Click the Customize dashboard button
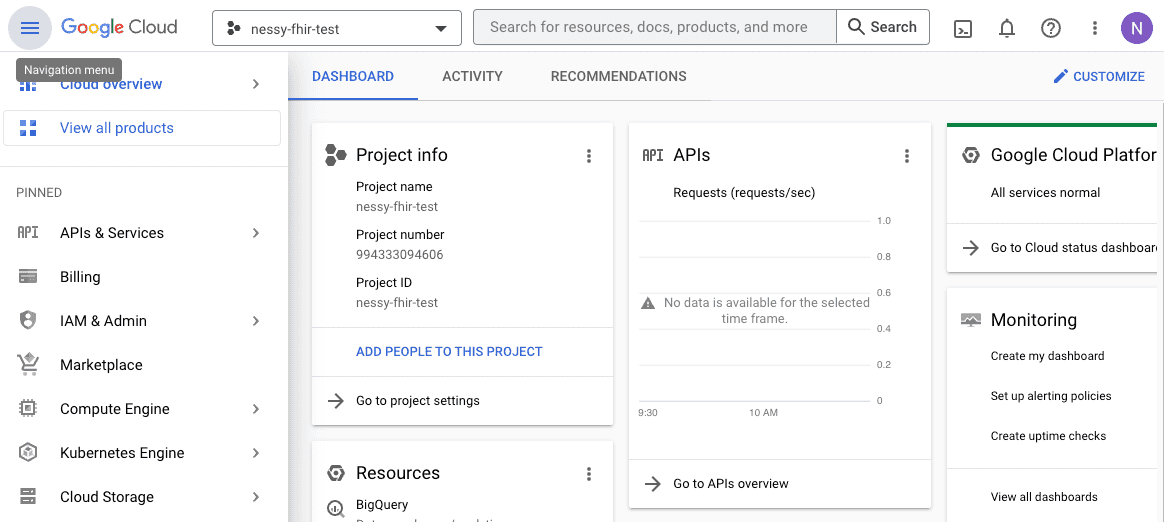Screen dimensions: 1164x522 pyautogui.click(x=1099, y=76)
